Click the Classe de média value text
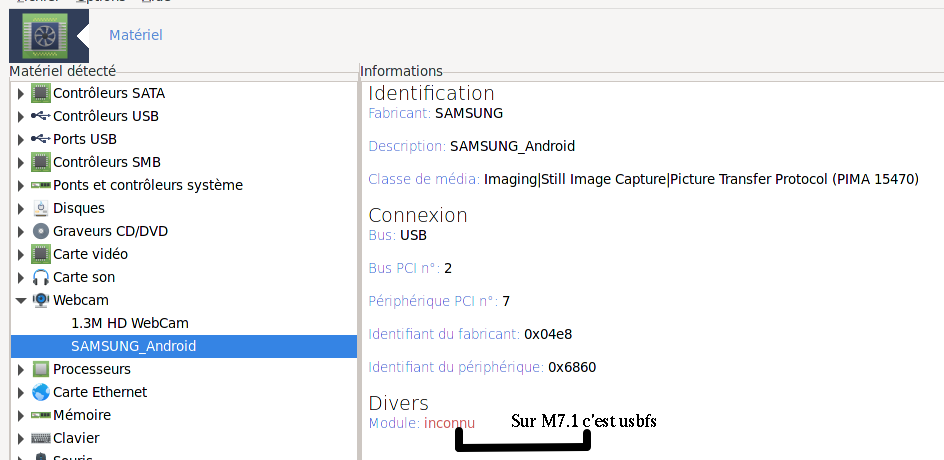Screen dimensions: 944x460 pos(701,179)
